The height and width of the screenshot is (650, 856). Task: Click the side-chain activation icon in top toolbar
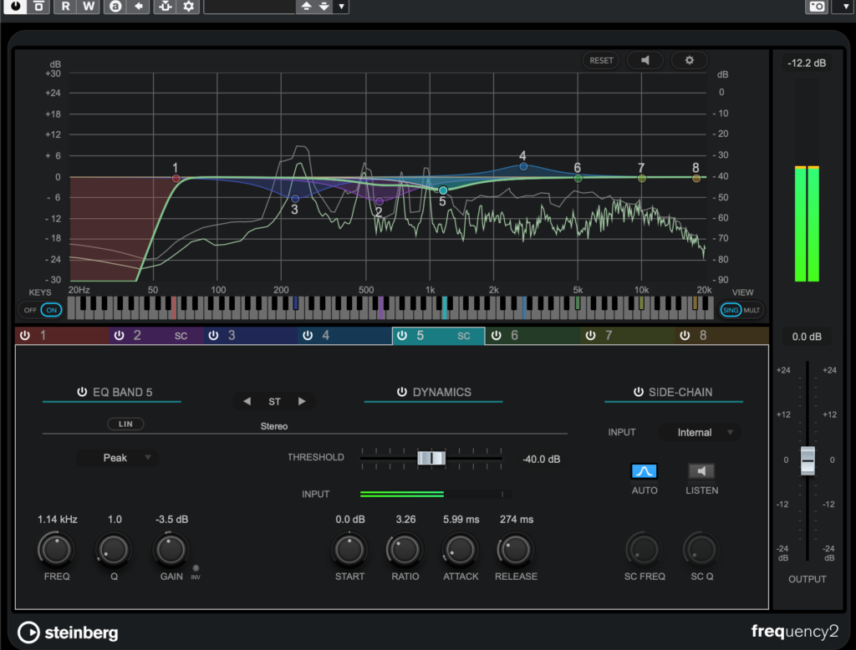[165, 7]
